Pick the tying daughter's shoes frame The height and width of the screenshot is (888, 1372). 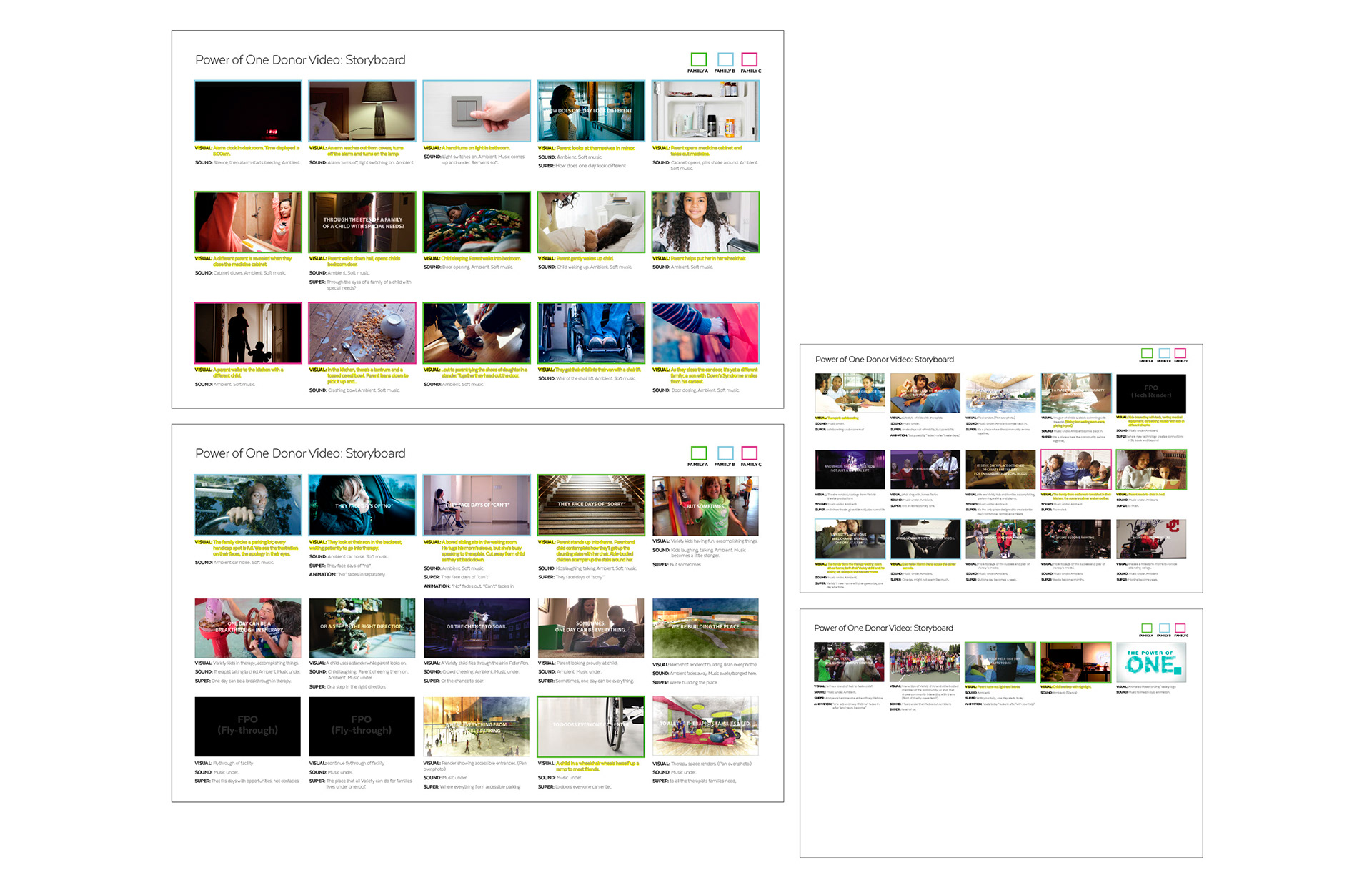(x=477, y=332)
